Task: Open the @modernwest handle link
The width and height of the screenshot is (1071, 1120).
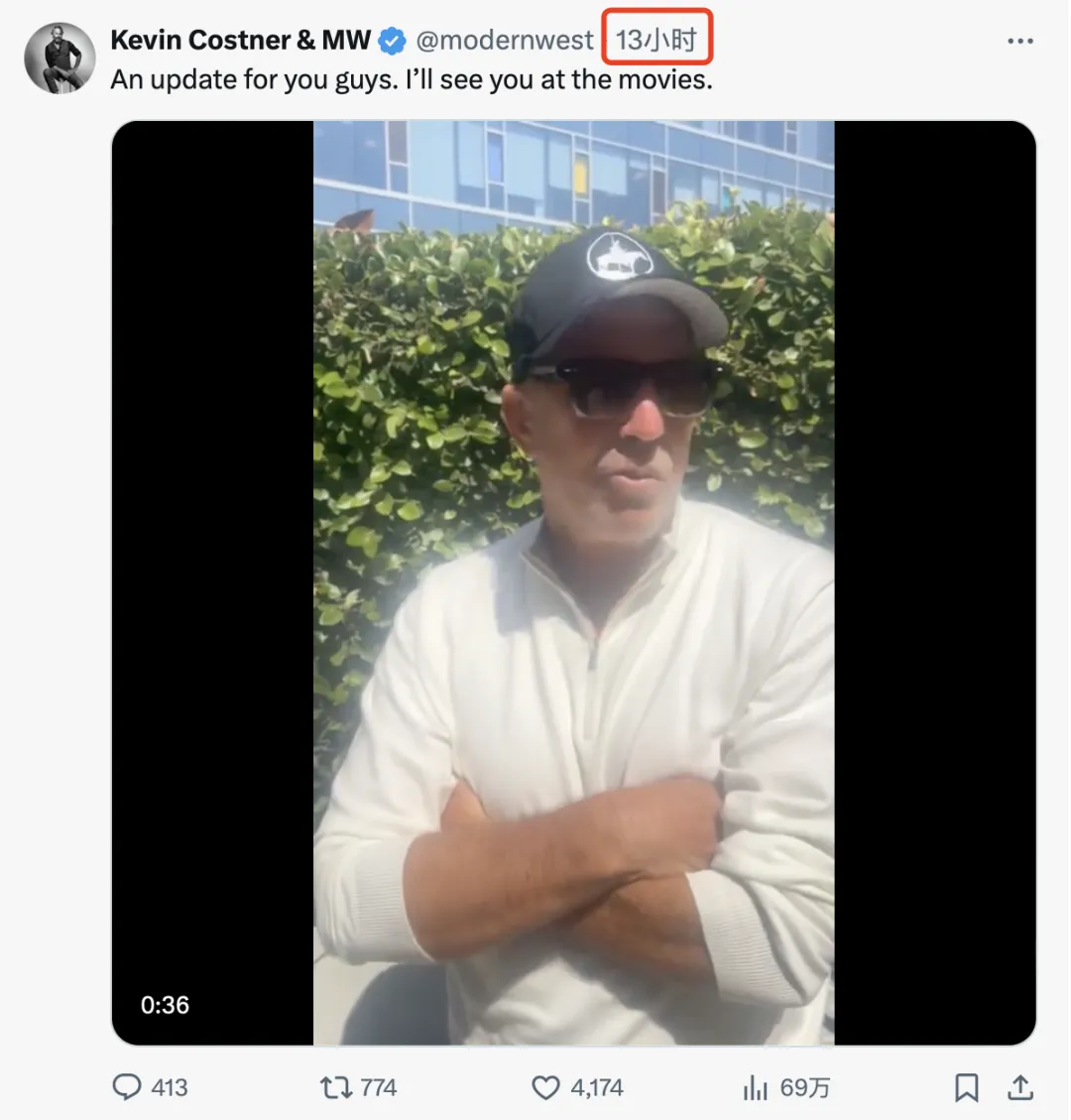Action: (x=505, y=41)
